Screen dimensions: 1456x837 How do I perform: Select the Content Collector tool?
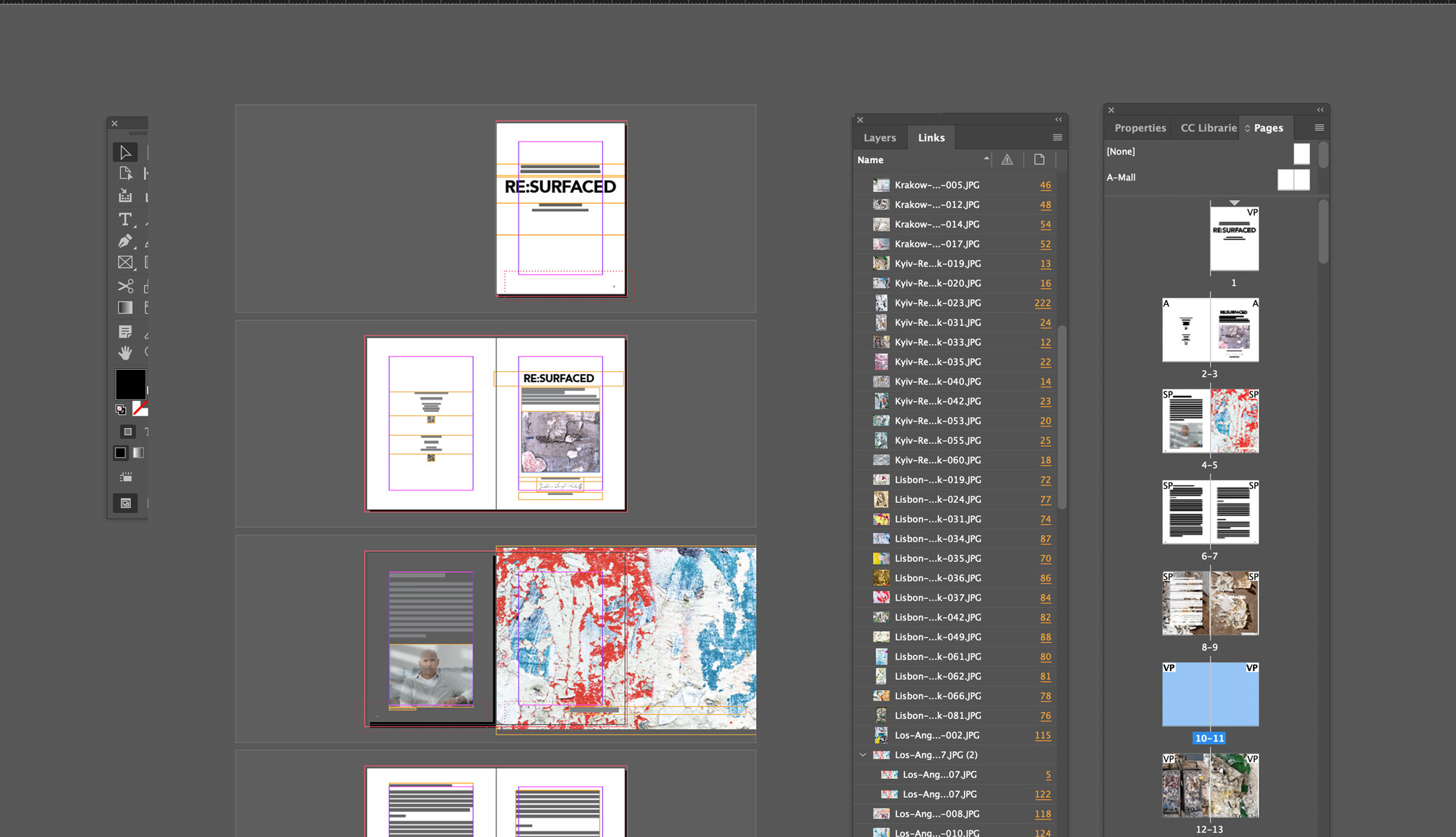(125, 196)
